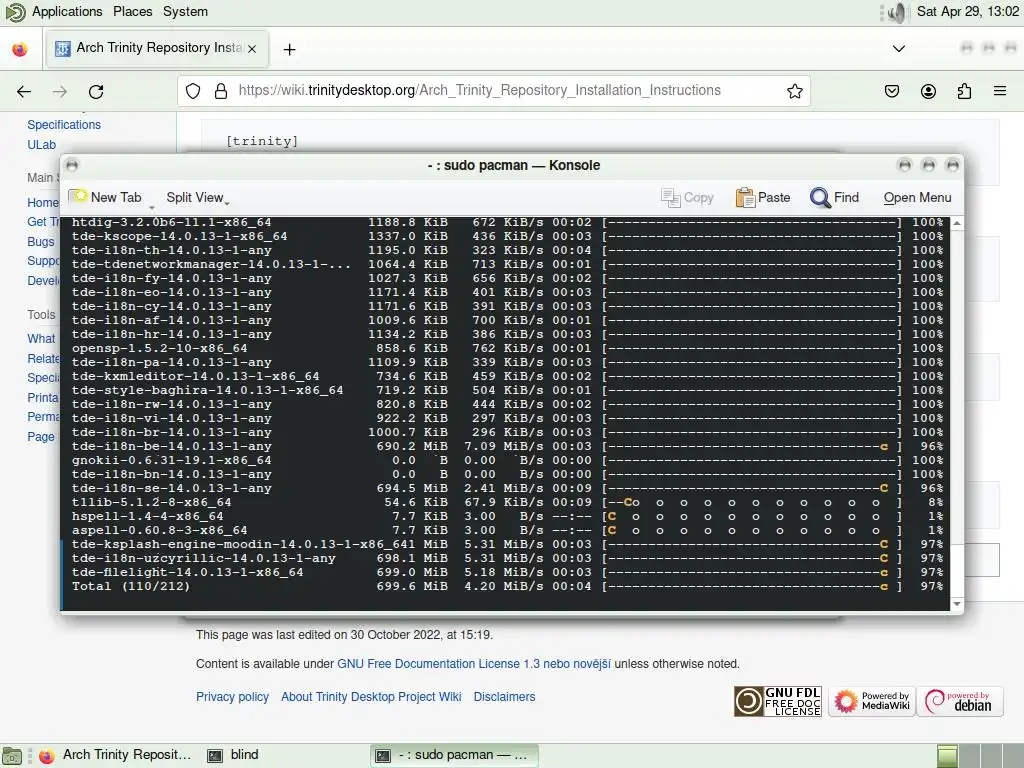Click the show desktop icon in the panel

pyautogui.click(x=12, y=756)
